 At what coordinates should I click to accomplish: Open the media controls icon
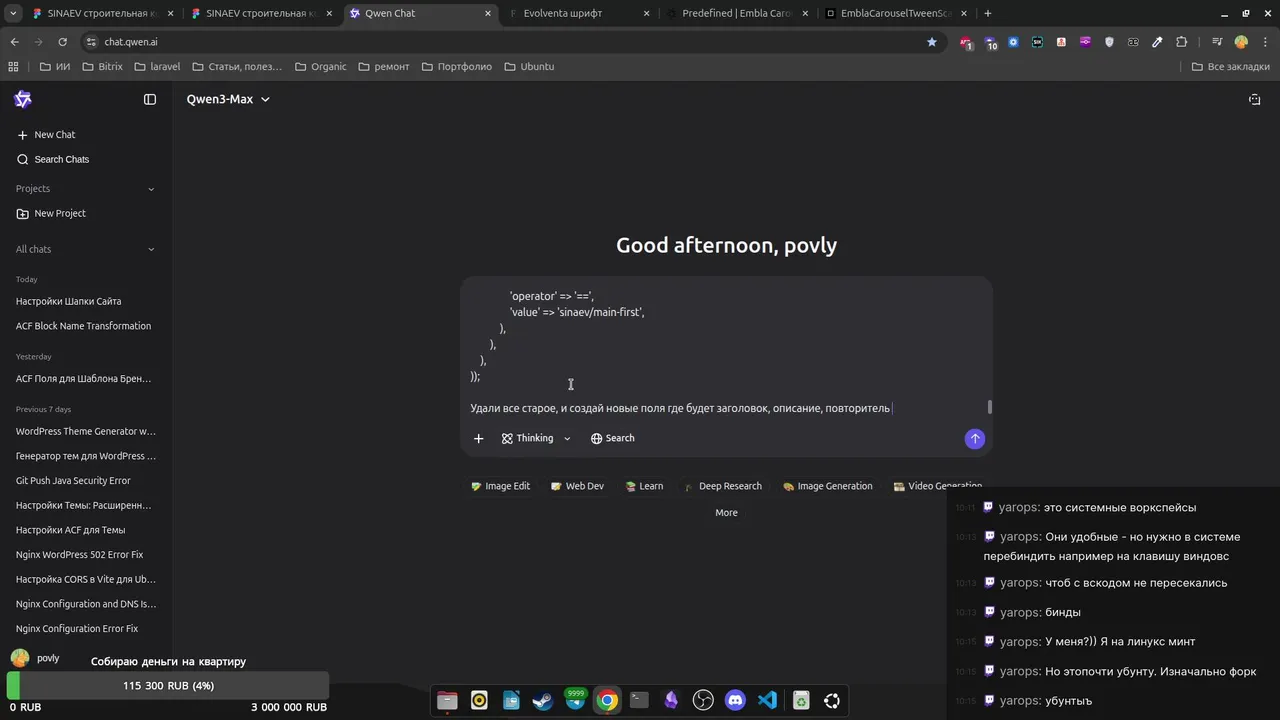pyautogui.click(x=1217, y=42)
